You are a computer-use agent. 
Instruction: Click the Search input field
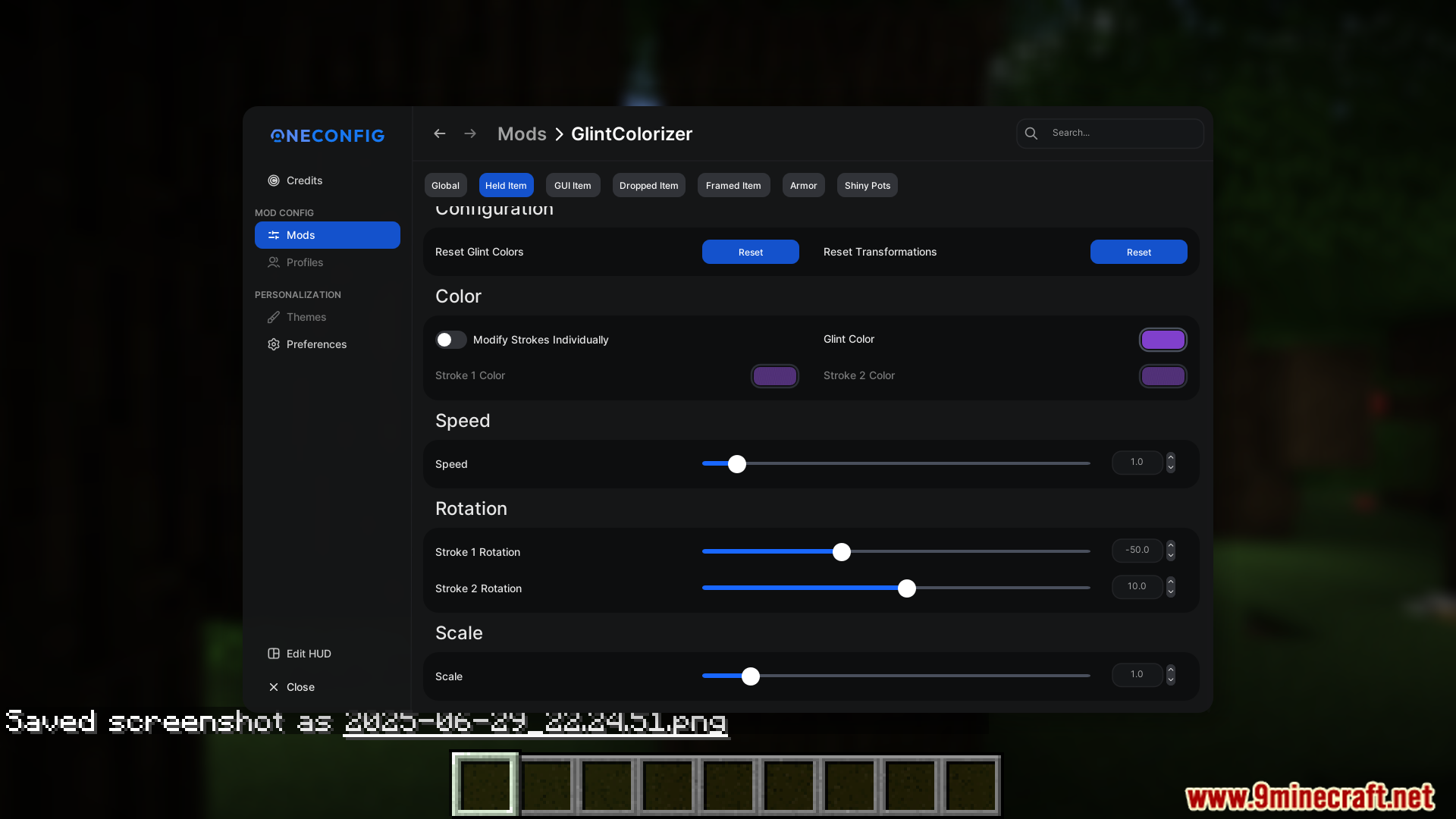click(x=1109, y=133)
